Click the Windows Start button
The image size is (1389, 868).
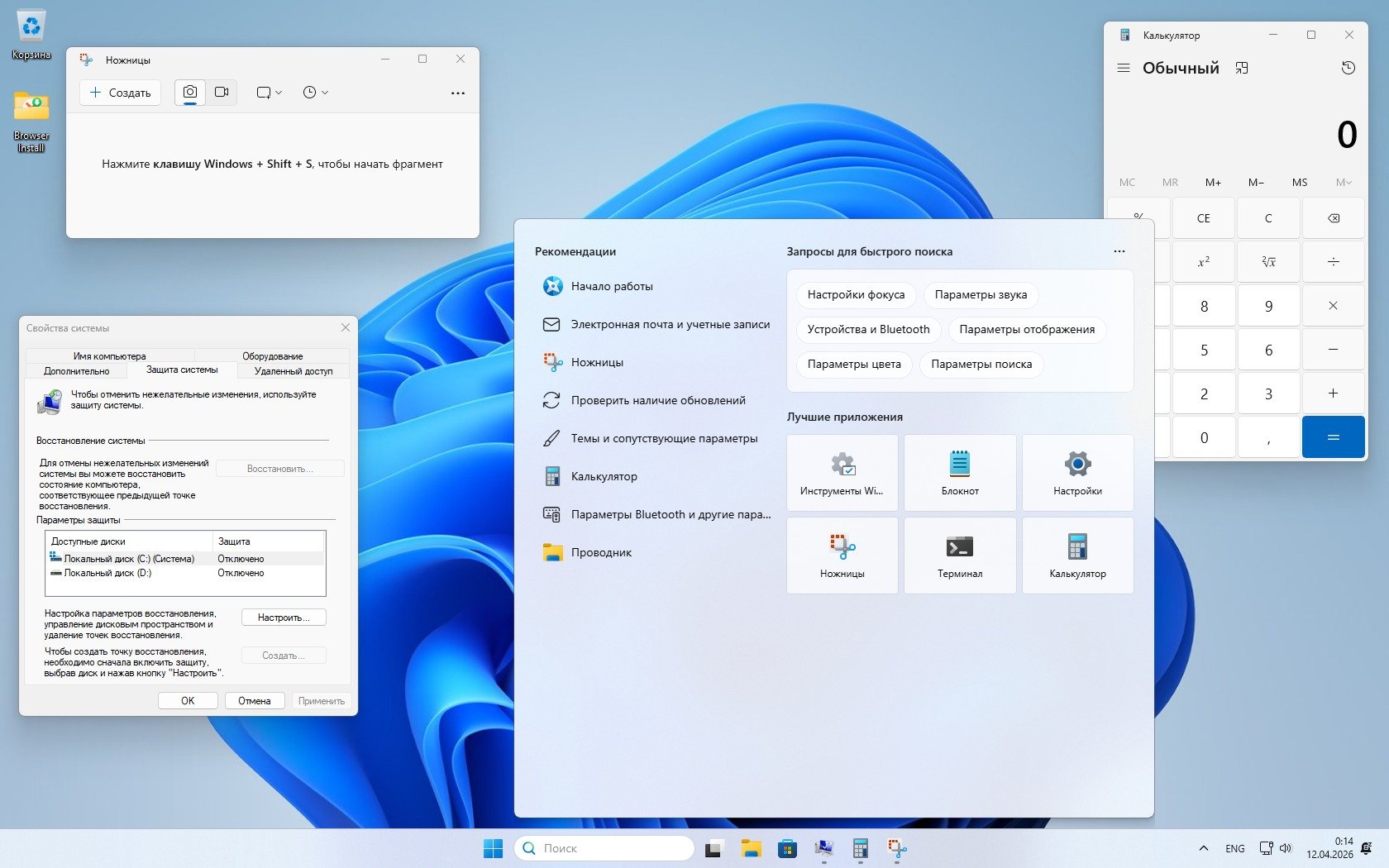coord(493,848)
